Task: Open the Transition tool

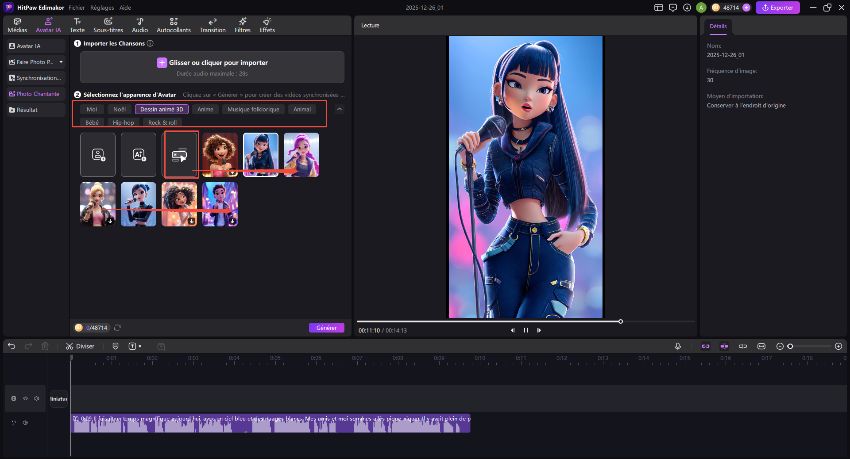Action: point(212,24)
